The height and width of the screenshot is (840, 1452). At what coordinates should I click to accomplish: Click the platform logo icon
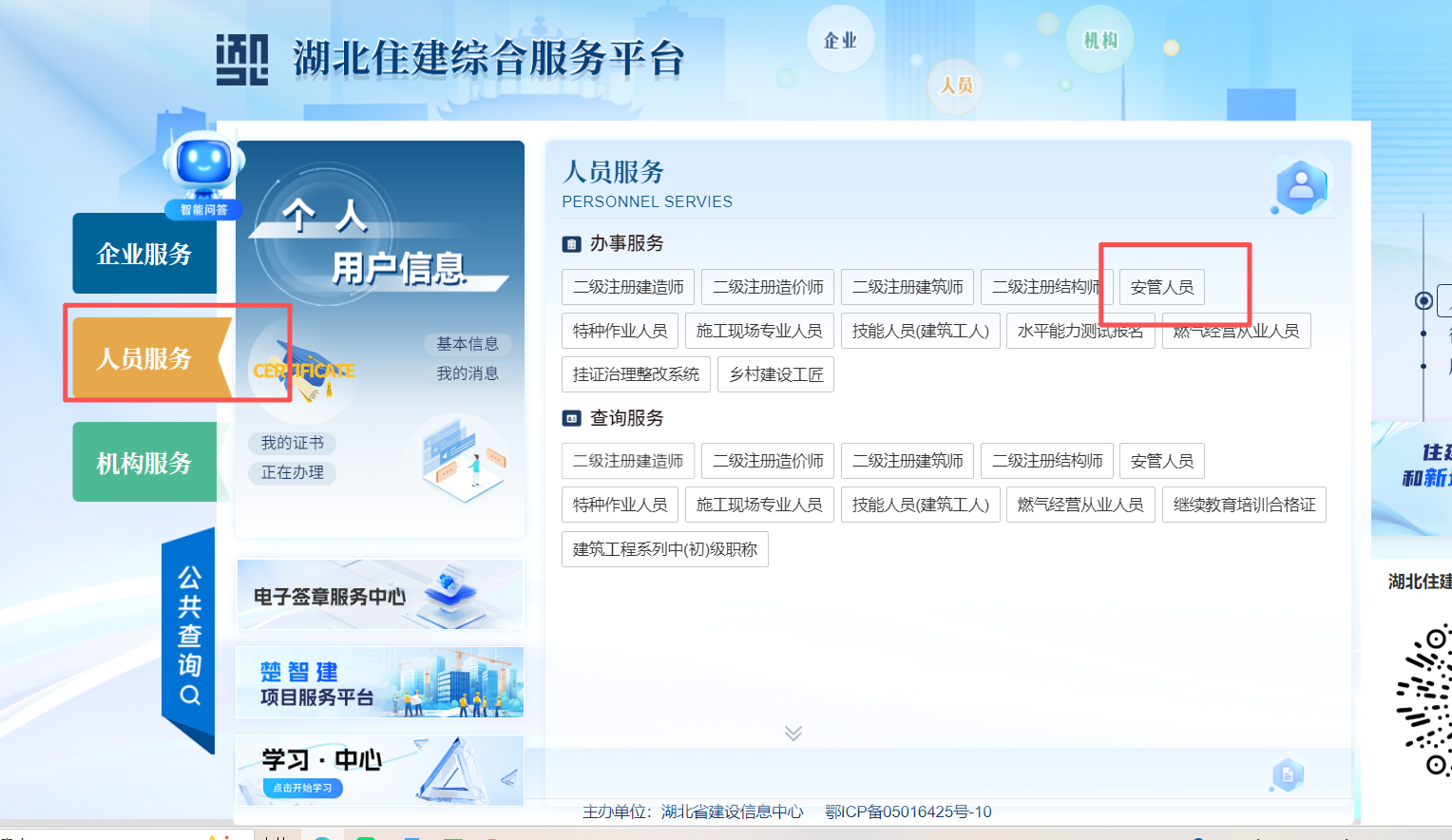pyautogui.click(x=241, y=60)
